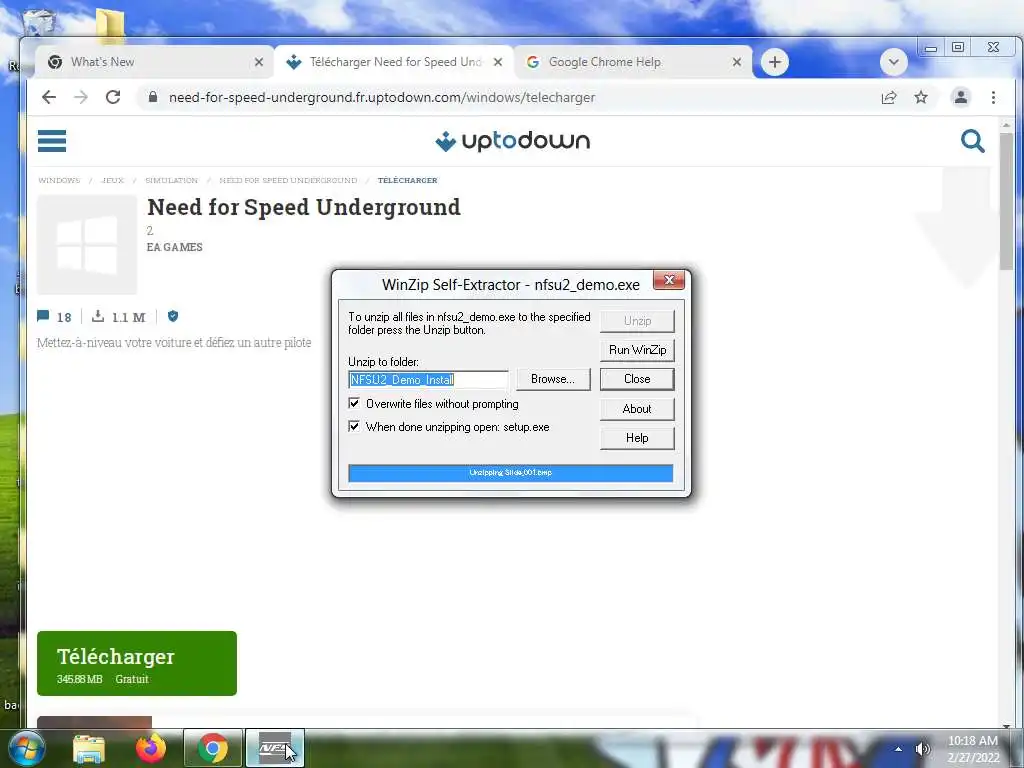The height and width of the screenshot is (768, 1024).
Task: Open the Uptodown hamburger menu
Action: tap(52, 140)
